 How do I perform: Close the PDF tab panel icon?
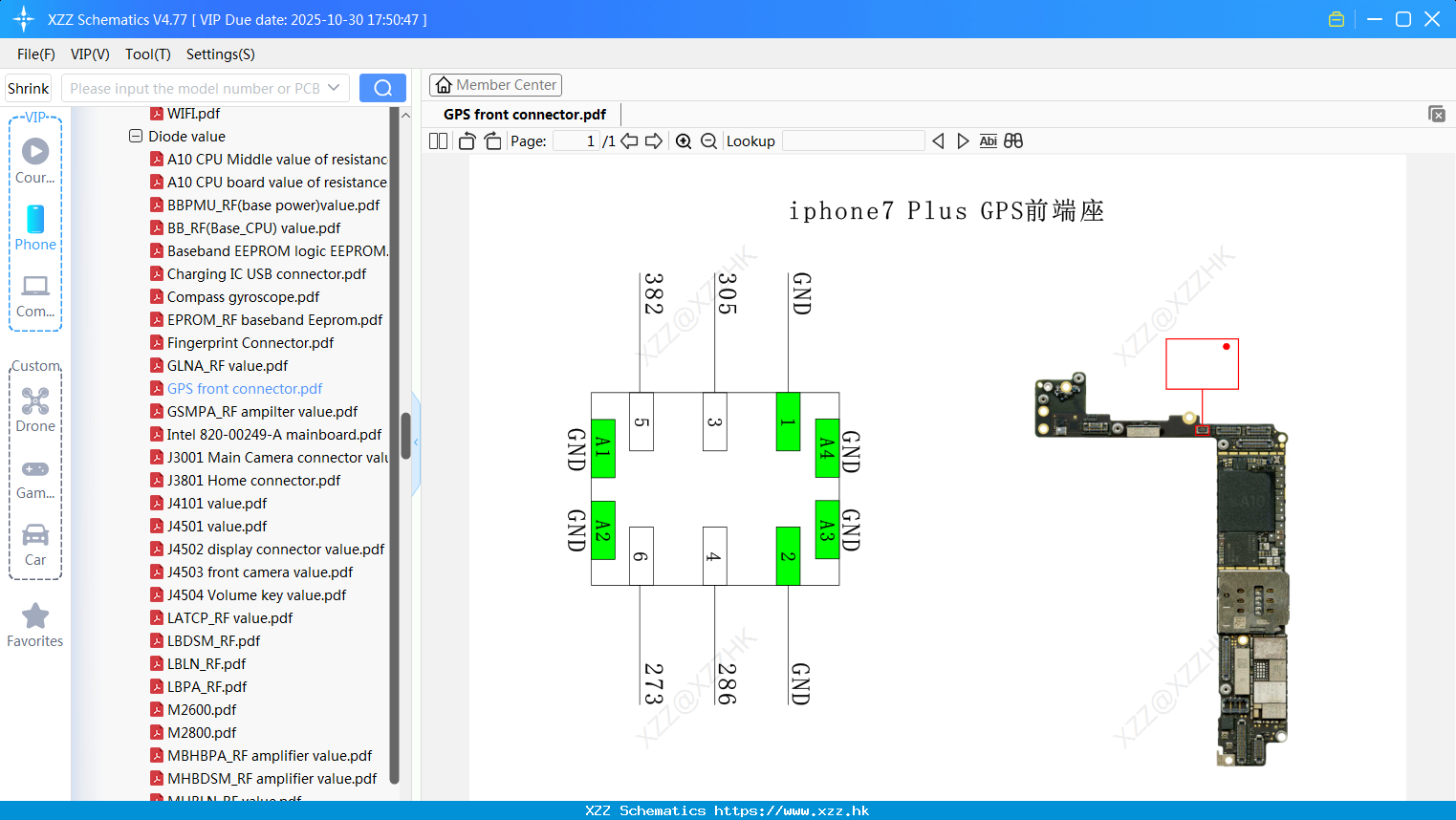tap(1436, 114)
